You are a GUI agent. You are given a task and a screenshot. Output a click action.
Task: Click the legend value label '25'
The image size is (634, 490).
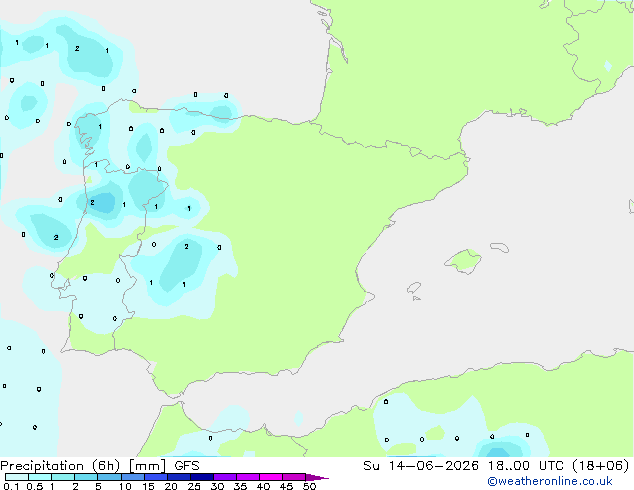194,486
